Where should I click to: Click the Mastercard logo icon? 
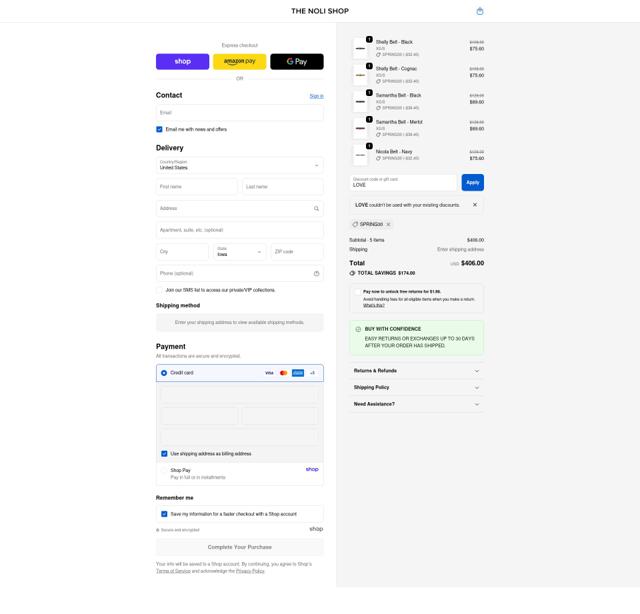coord(283,373)
